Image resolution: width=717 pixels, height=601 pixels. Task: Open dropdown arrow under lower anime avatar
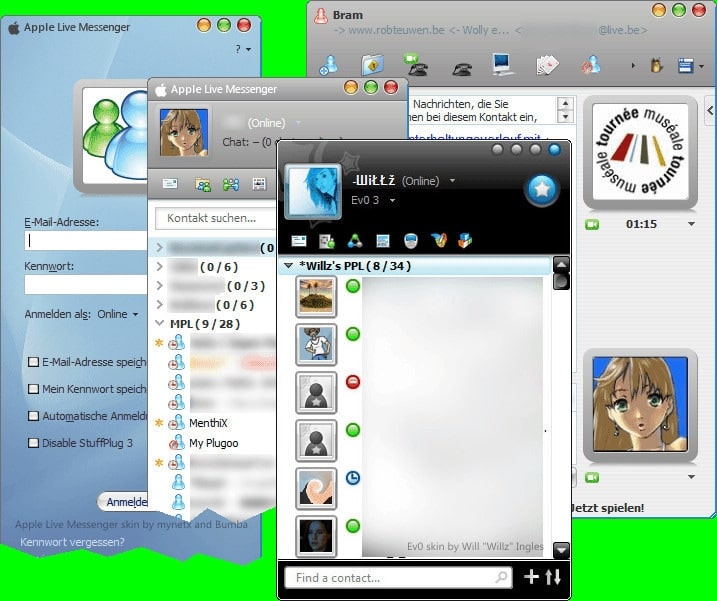click(691, 477)
